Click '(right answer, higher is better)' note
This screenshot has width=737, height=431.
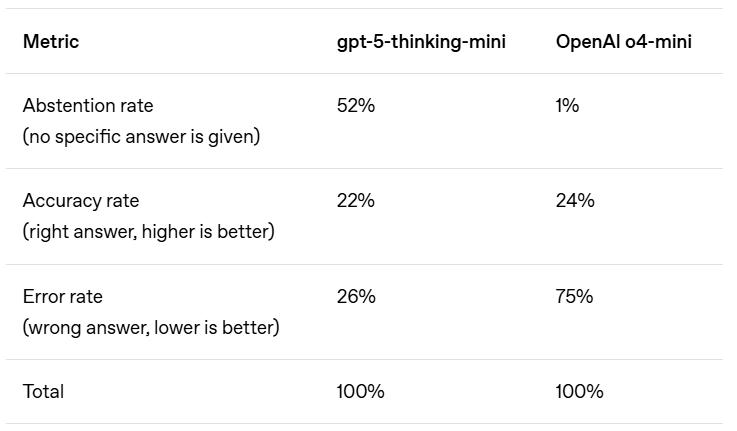[x=148, y=232]
